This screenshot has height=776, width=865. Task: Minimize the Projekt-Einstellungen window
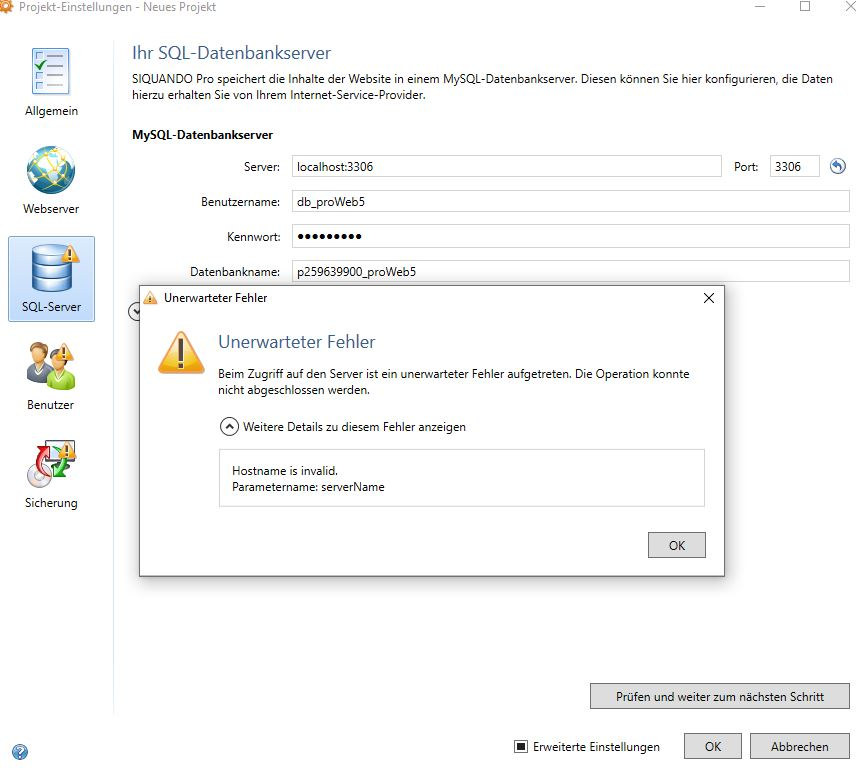(760, 7)
